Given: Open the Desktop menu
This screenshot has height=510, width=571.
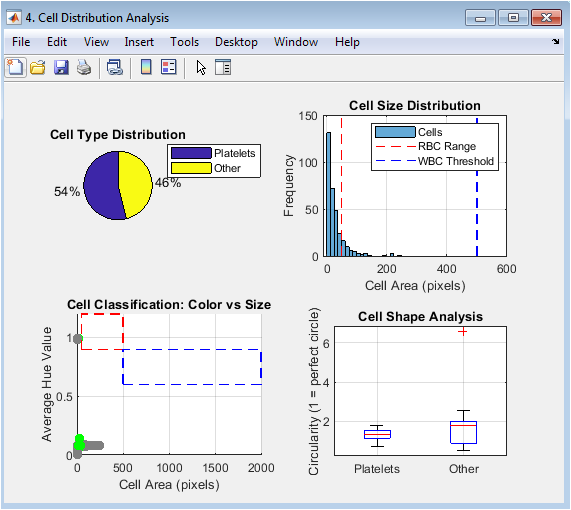Looking at the screenshot, I should pyautogui.click(x=236, y=42).
